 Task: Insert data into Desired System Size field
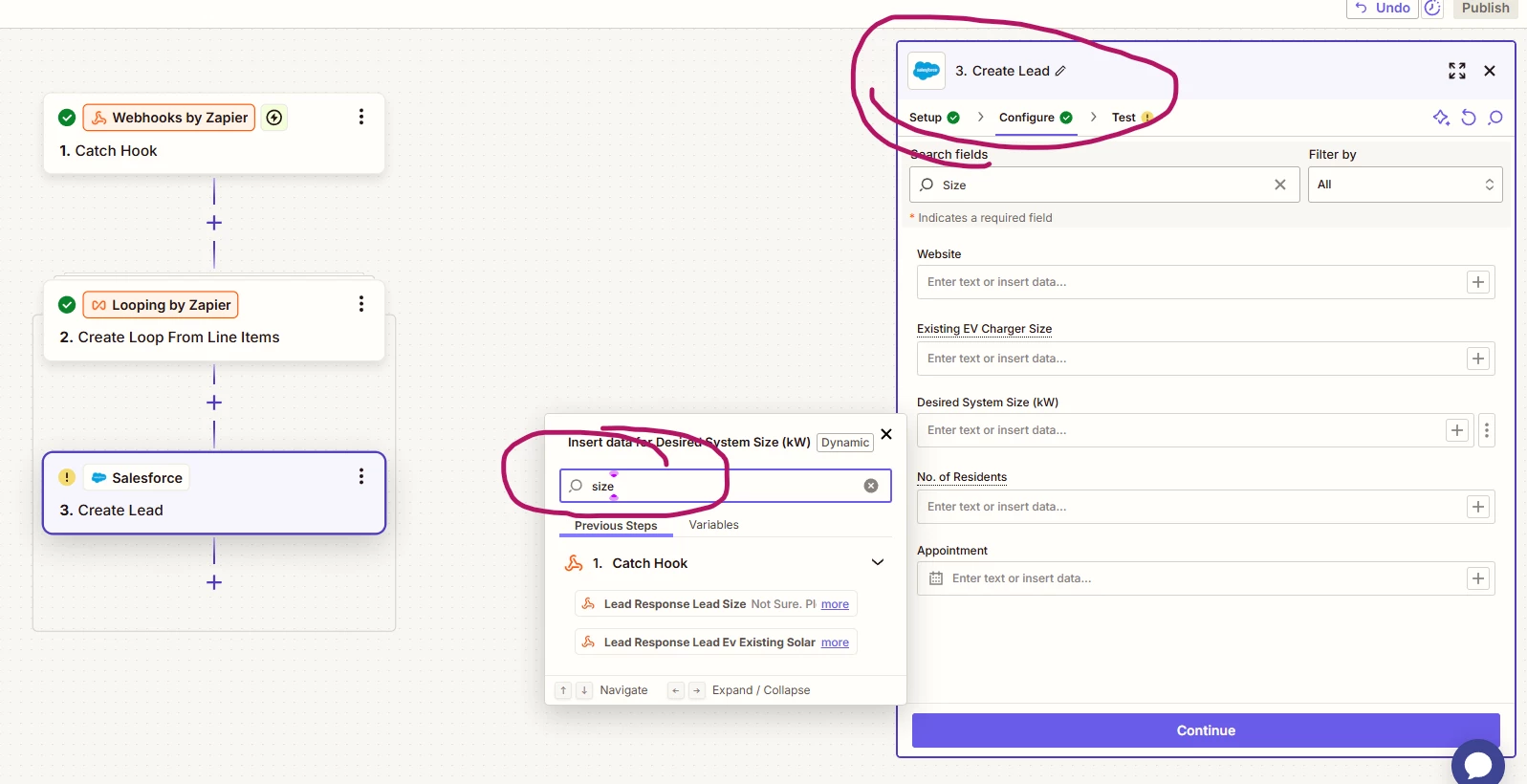pyautogui.click(x=1457, y=430)
